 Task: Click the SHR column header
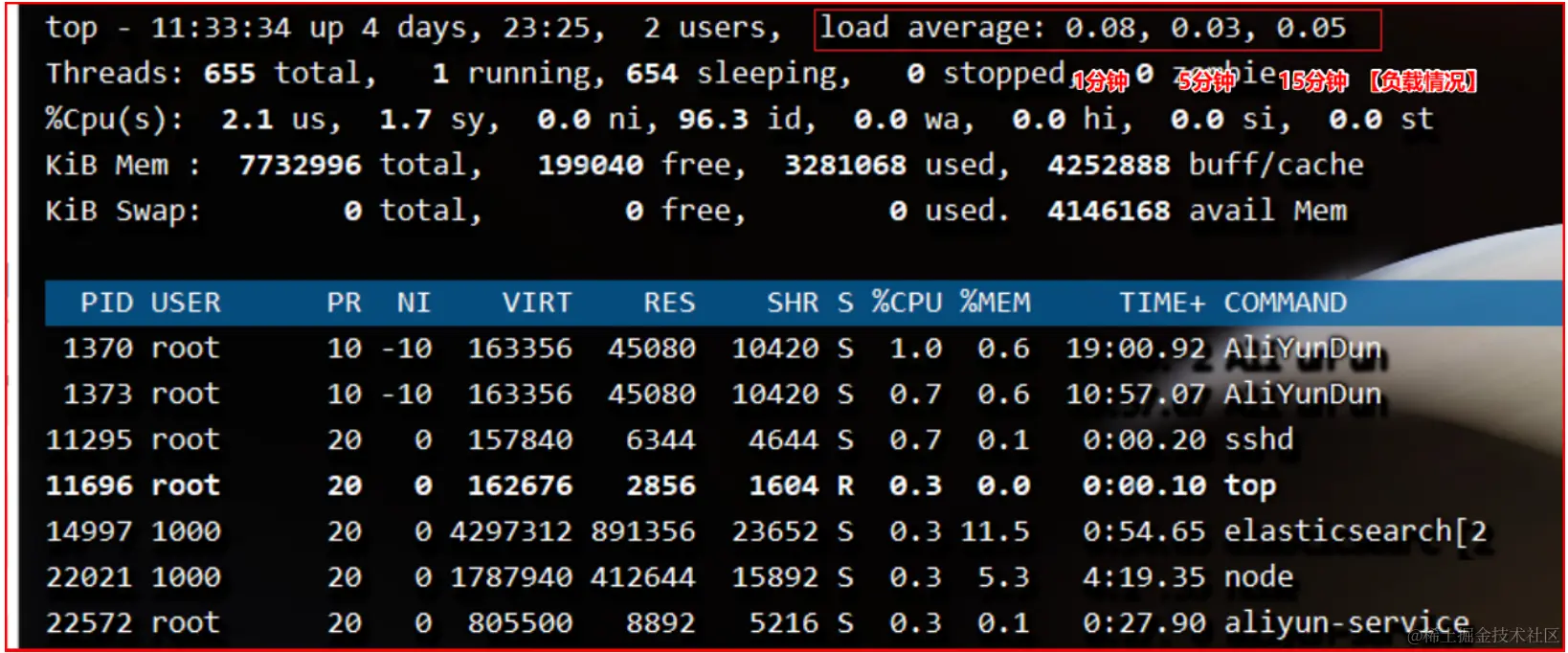(x=793, y=304)
